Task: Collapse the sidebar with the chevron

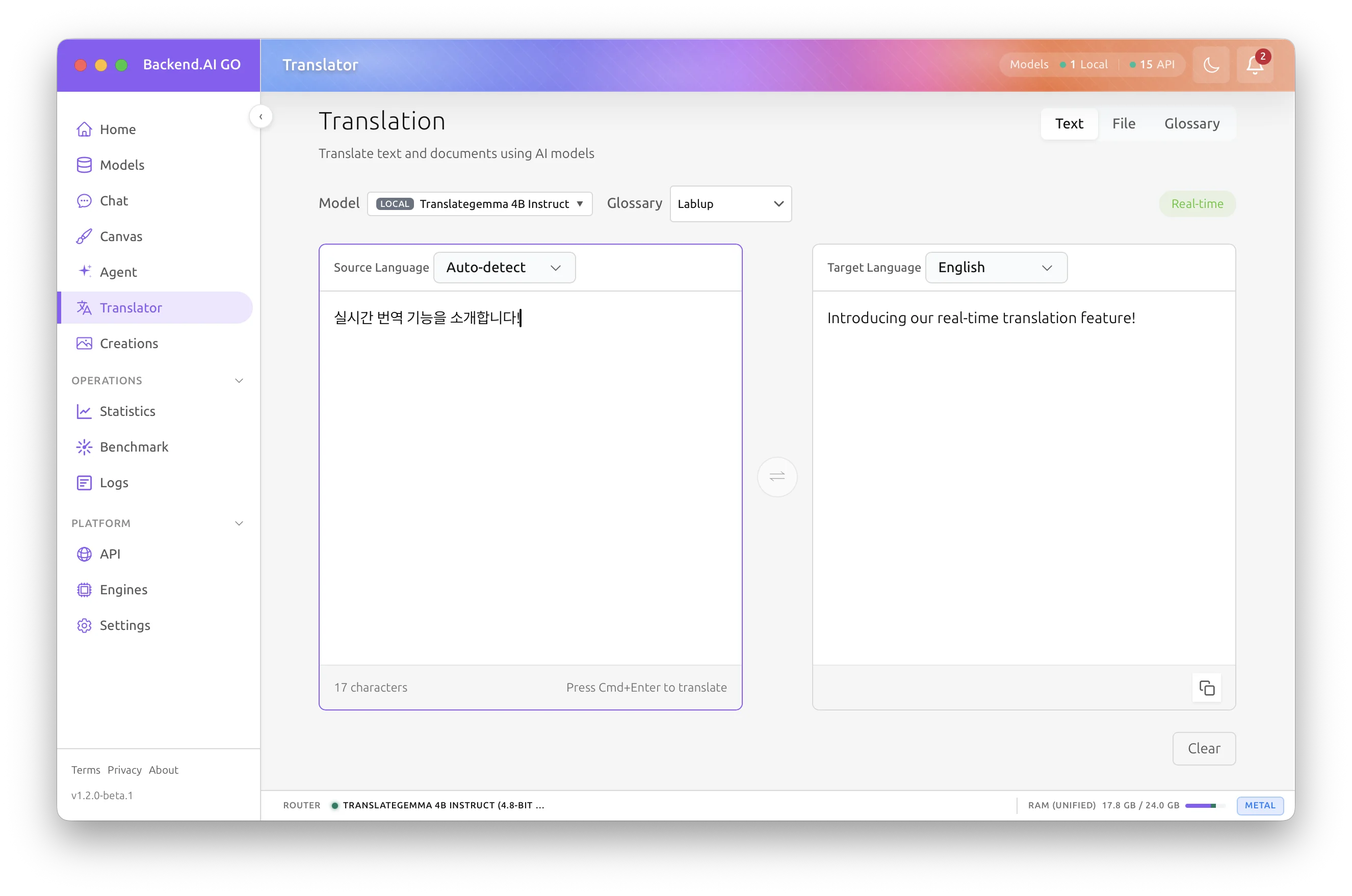Action: click(261, 116)
